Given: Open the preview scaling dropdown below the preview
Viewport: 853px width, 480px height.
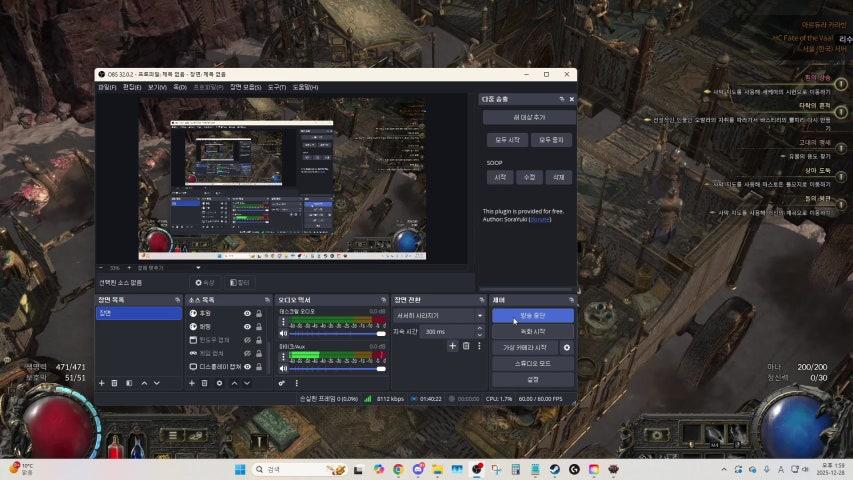Looking at the screenshot, I should tap(168, 268).
